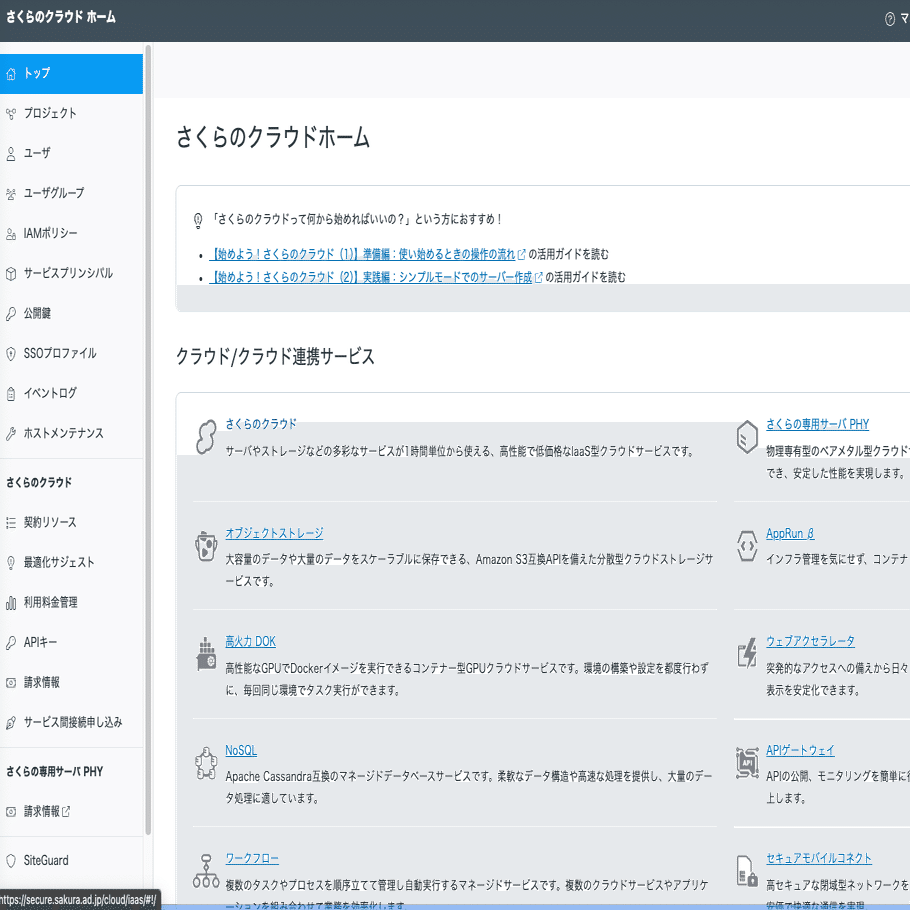Click the さくらのクラウドホーム page title
The width and height of the screenshot is (910, 910).
click(x=273, y=138)
